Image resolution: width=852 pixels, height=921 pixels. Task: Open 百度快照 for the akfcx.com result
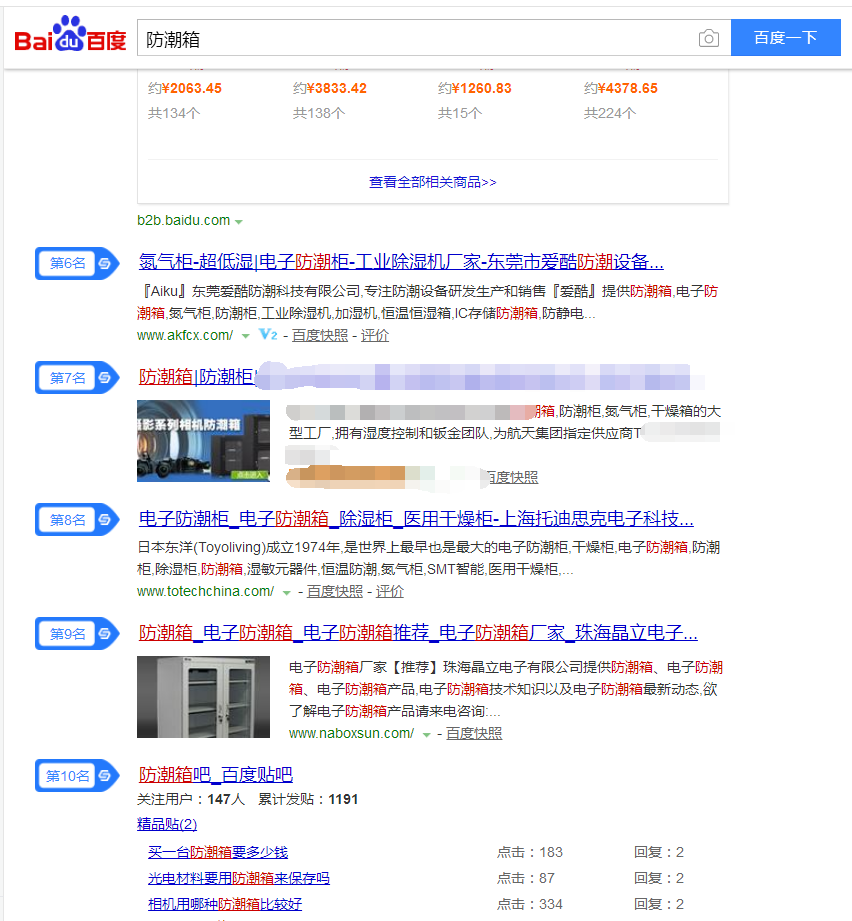320,335
